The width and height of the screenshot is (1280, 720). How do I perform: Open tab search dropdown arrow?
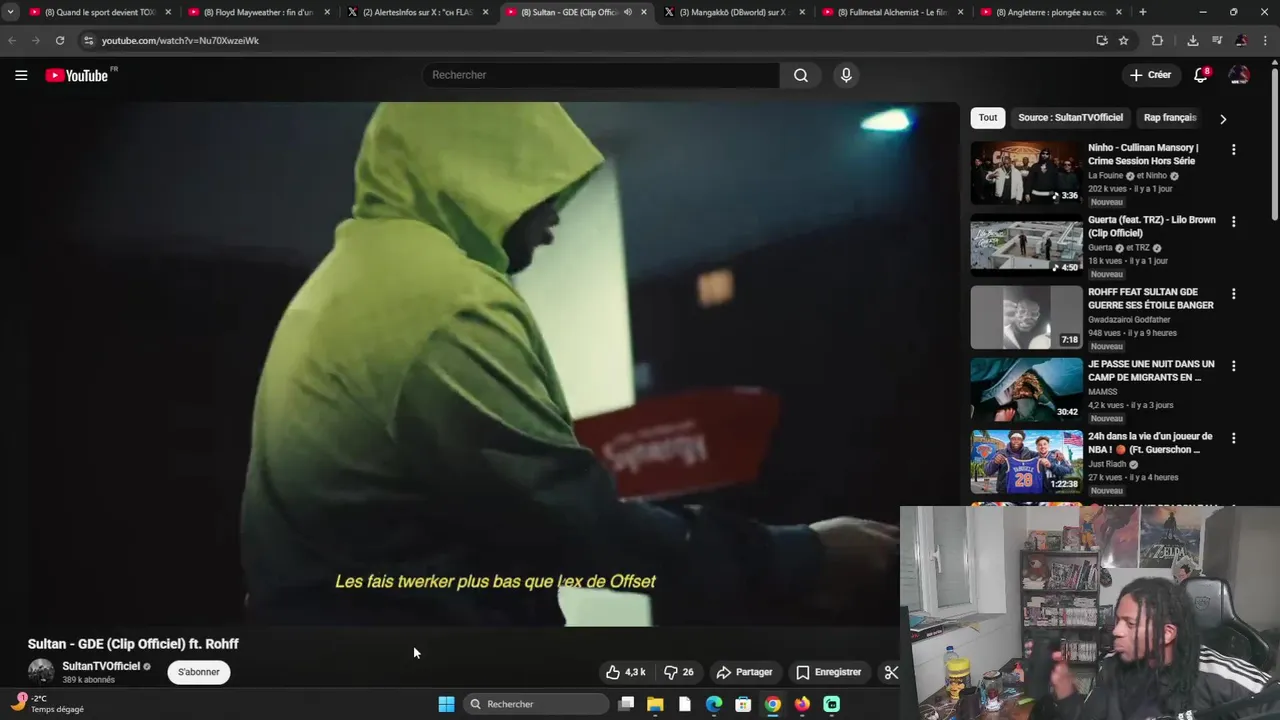click(10, 12)
